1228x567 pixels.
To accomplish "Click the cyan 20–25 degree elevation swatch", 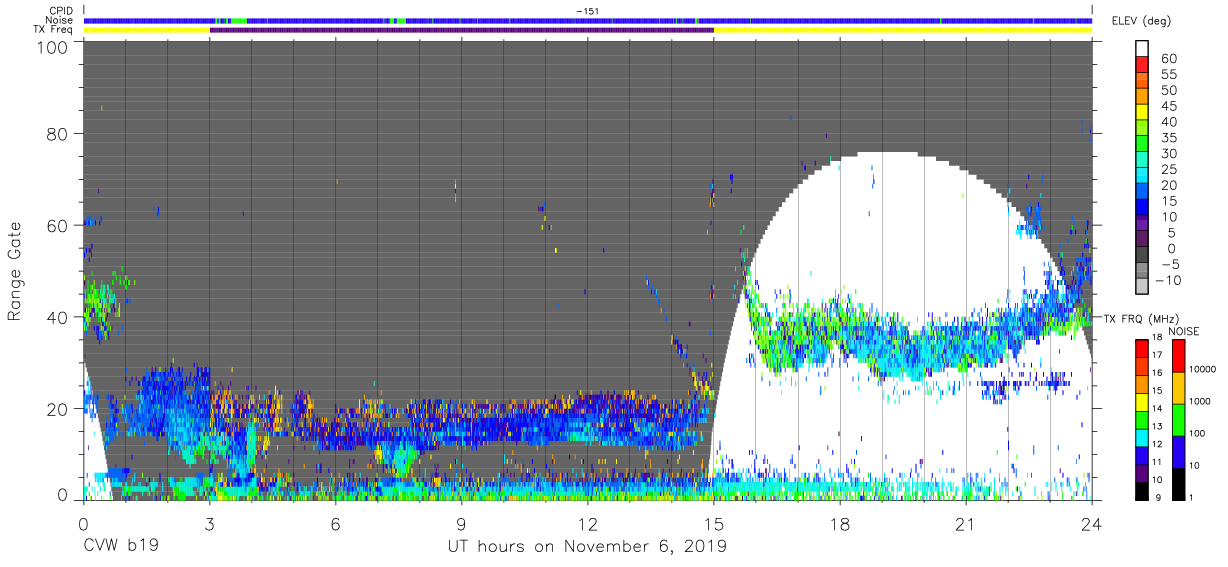I will coord(1142,177).
